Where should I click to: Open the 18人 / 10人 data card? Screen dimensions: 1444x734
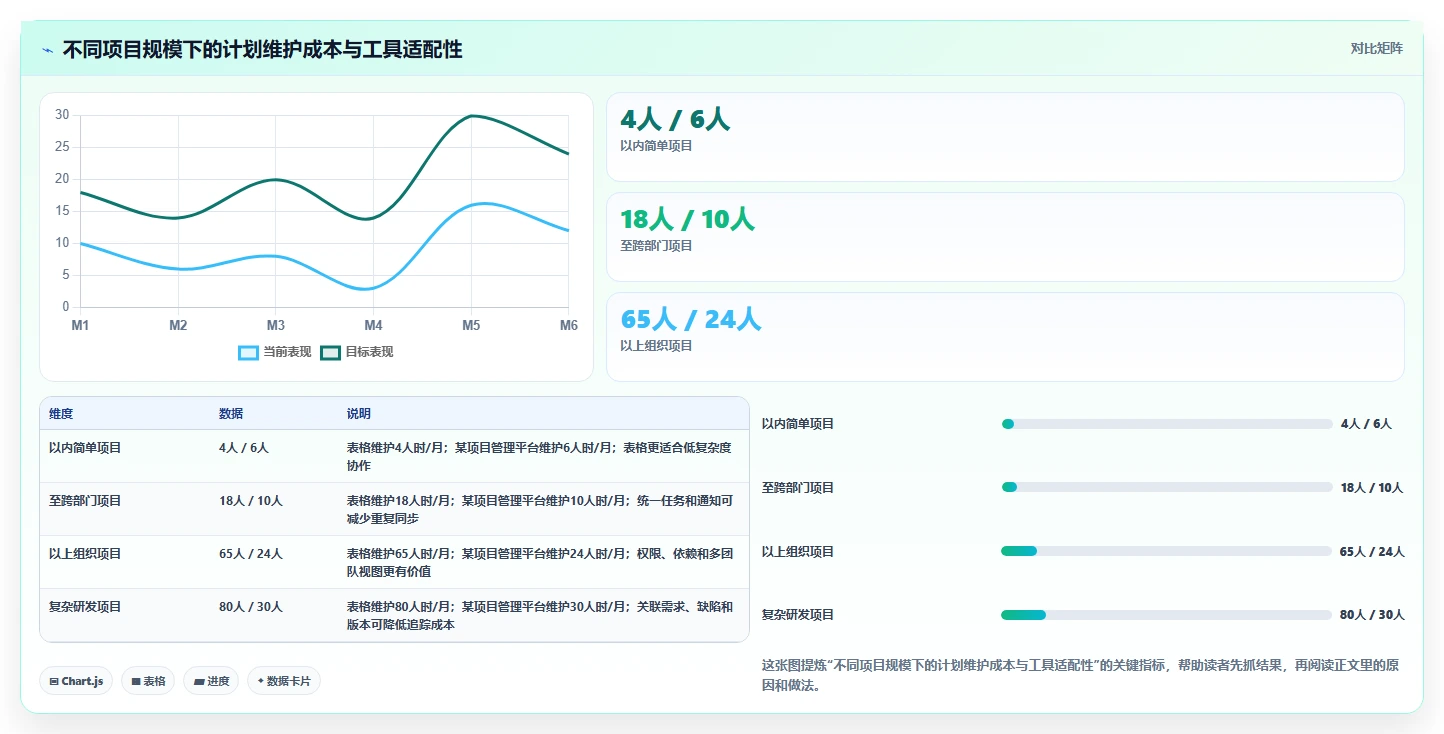click(1005, 237)
